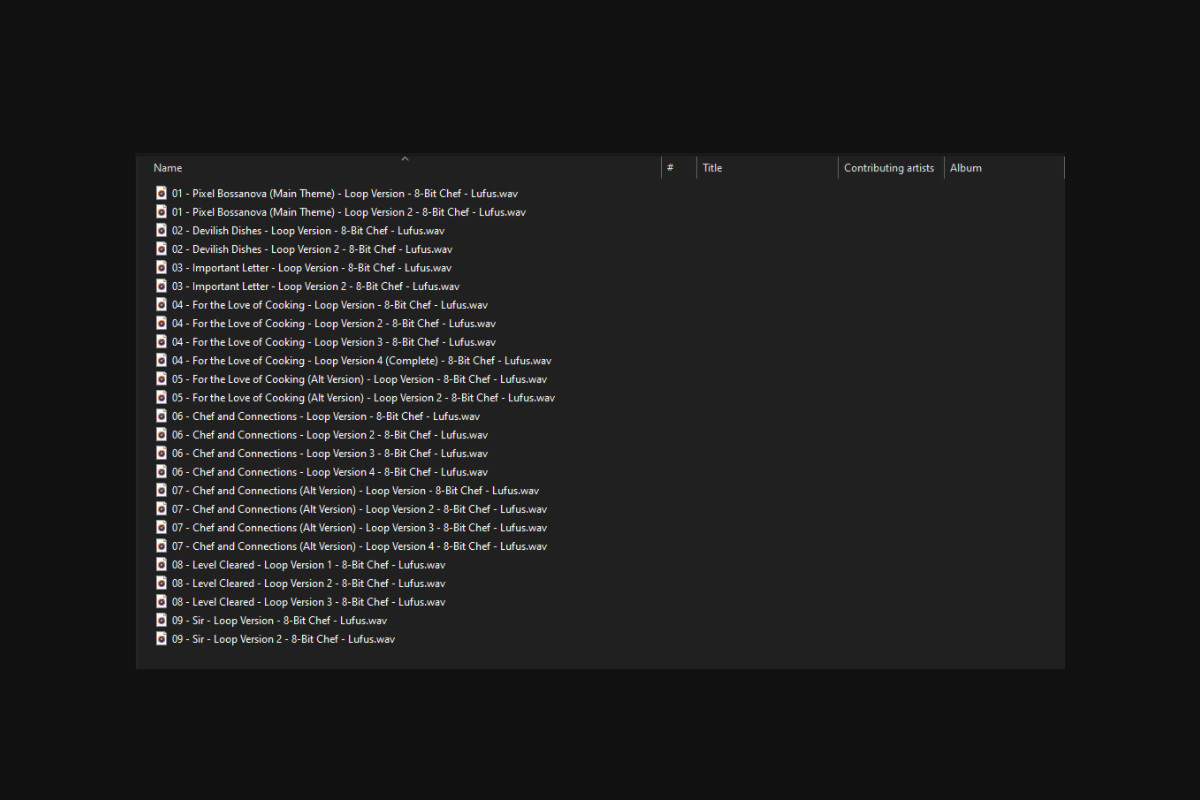Select '06 - Chef and Connections - Loop Version 3' name
This screenshot has width=1200, height=800.
pos(329,453)
